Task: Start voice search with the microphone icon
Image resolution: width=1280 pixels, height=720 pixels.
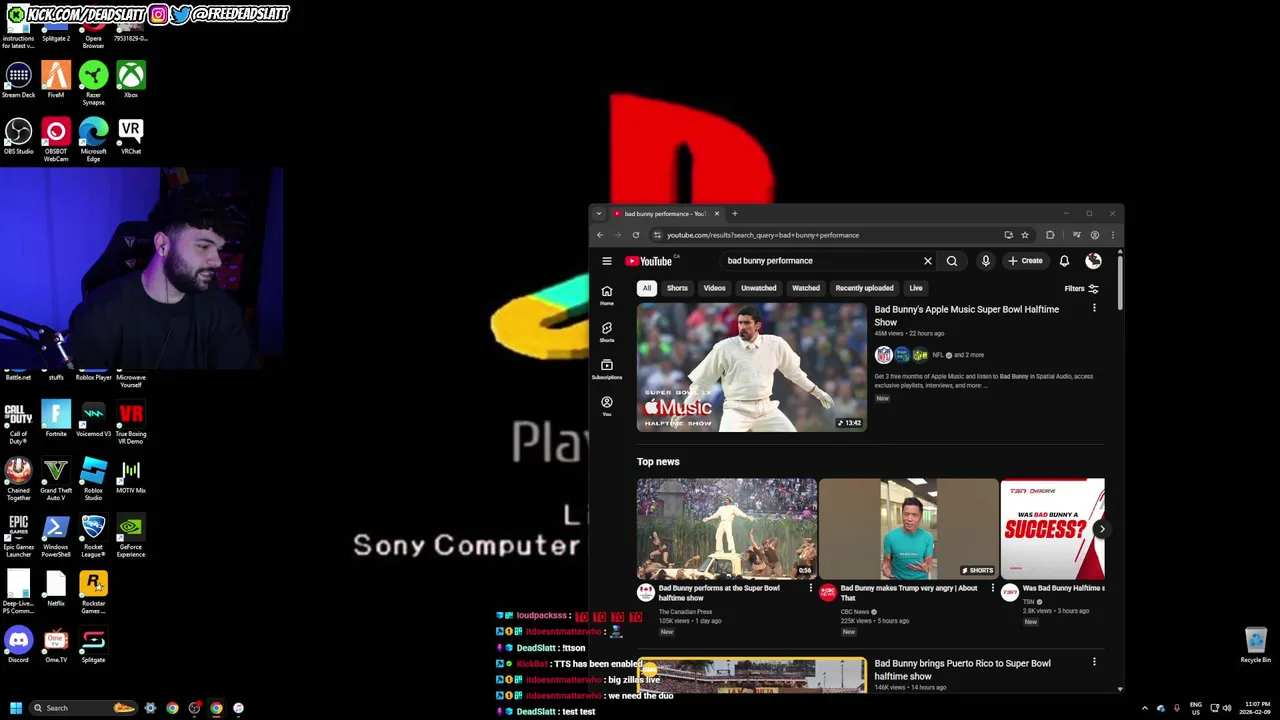Action: click(x=985, y=261)
